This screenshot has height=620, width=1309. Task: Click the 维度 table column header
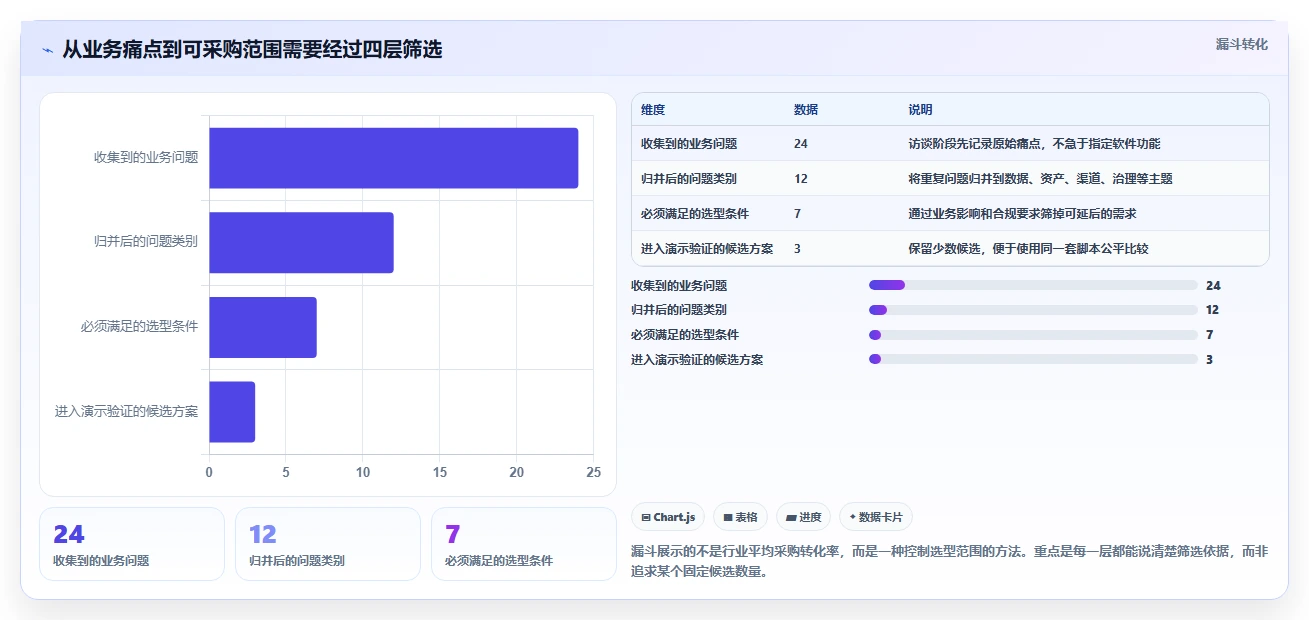[x=653, y=110]
